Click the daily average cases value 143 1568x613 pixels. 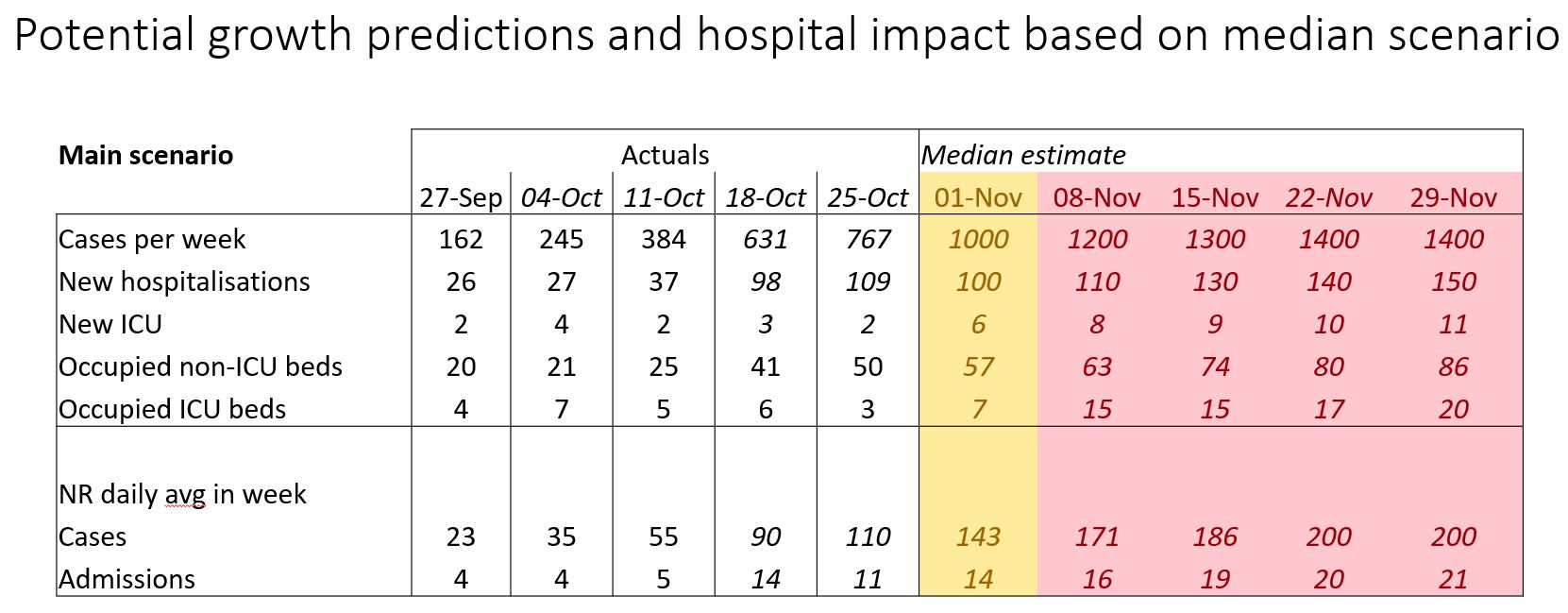click(x=978, y=536)
